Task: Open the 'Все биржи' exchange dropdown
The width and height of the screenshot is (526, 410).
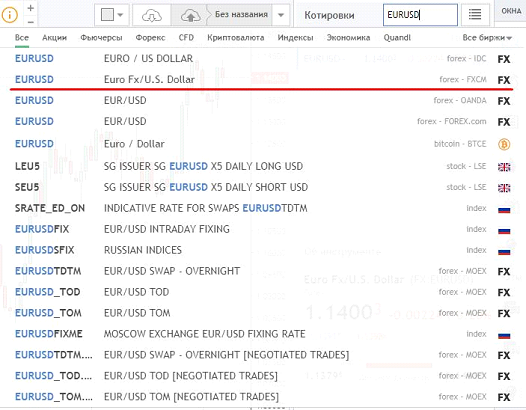Action: tap(487, 38)
